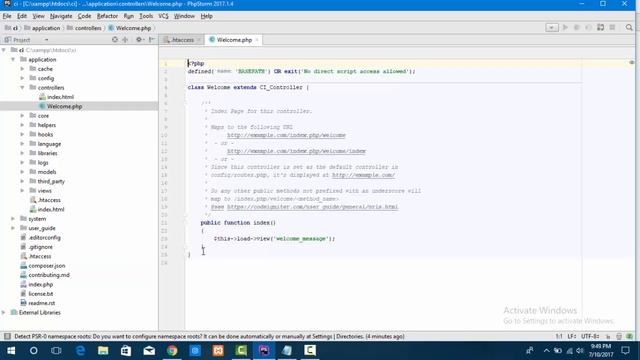Click the inspector hector icon in status bar
Viewport: 640px width, 360px height.
(619, 336)
